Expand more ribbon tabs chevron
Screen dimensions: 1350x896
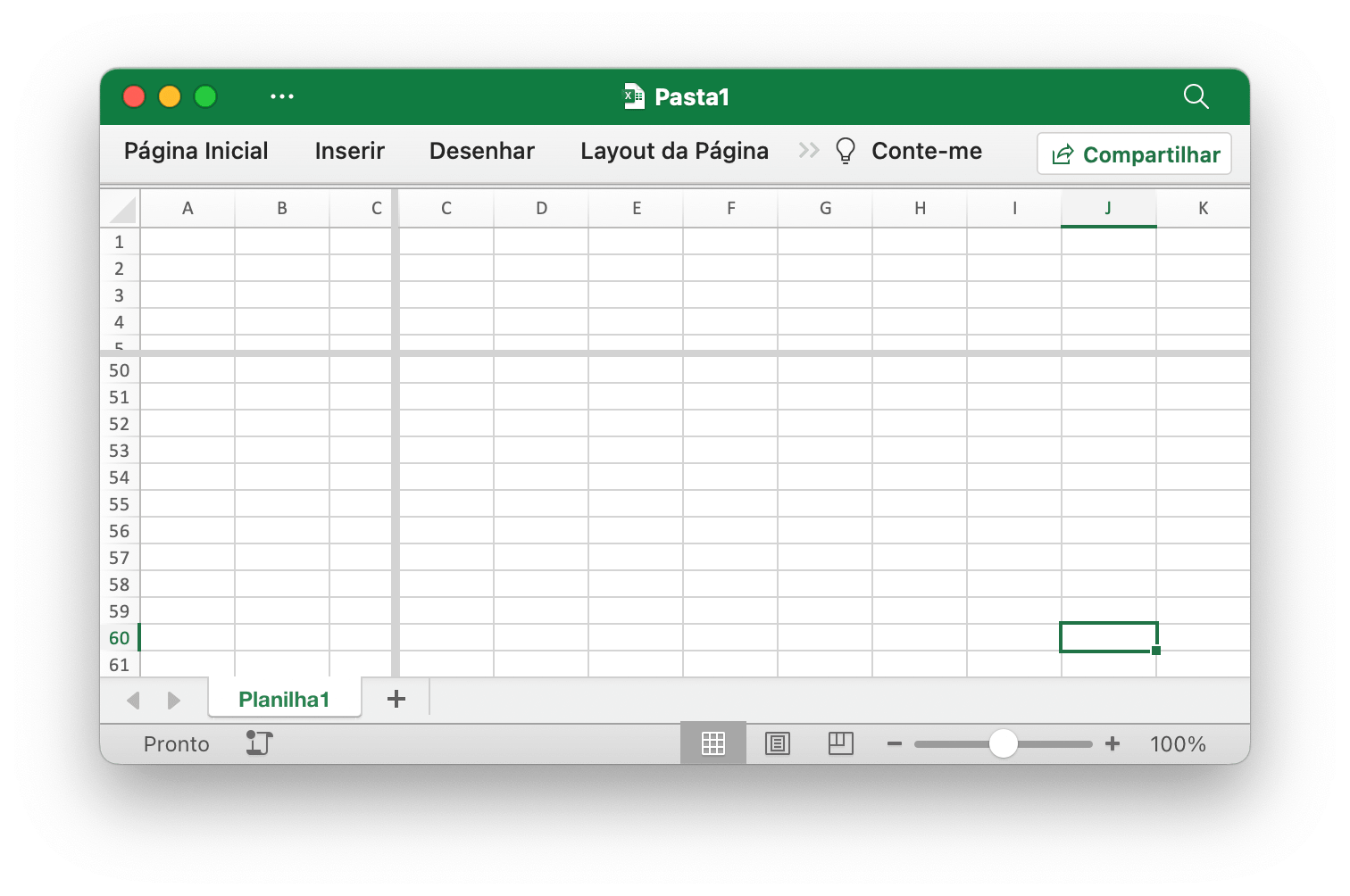(x=809, y=151)
